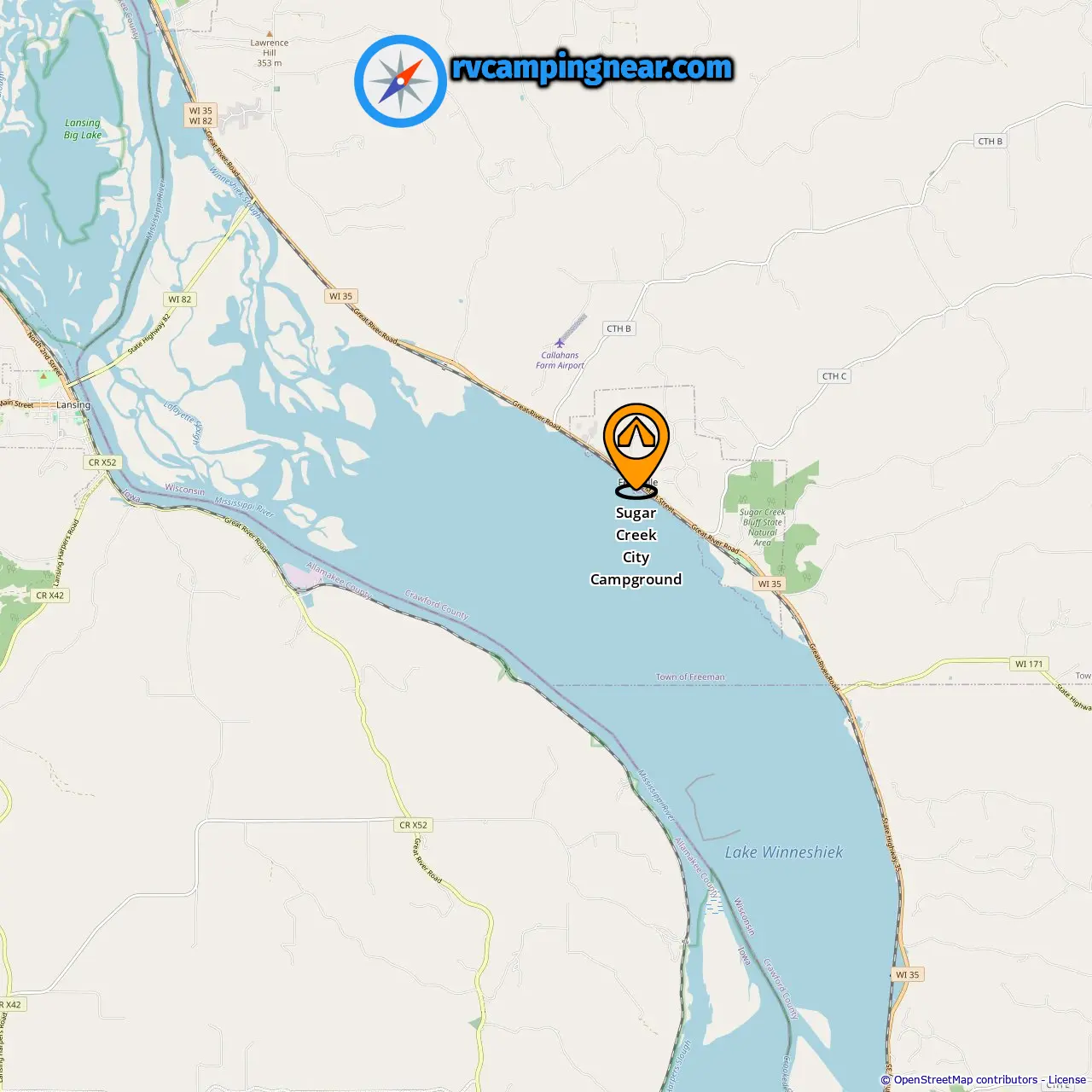Screen dimensions: 1092x1092
Task: Click the blue compass logo icon
Action: tap(401, 81)
